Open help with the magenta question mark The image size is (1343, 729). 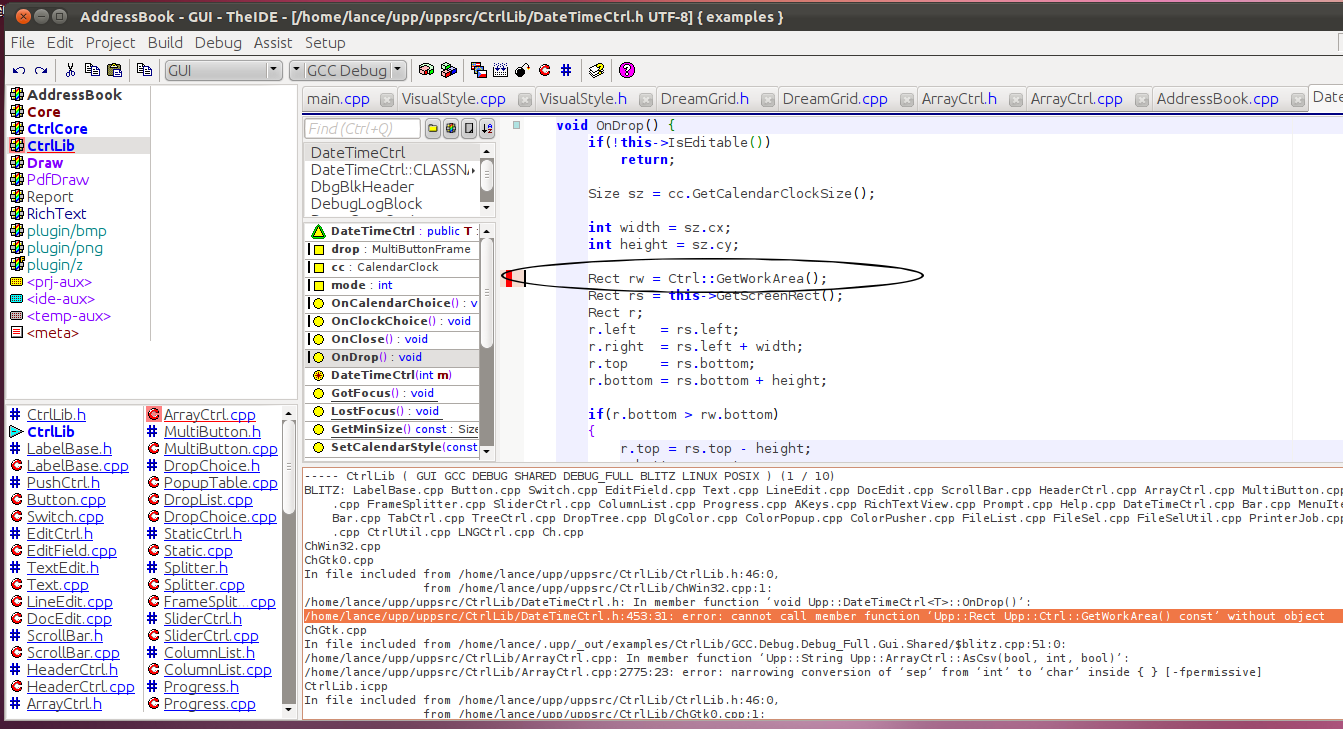click(627, 70)
